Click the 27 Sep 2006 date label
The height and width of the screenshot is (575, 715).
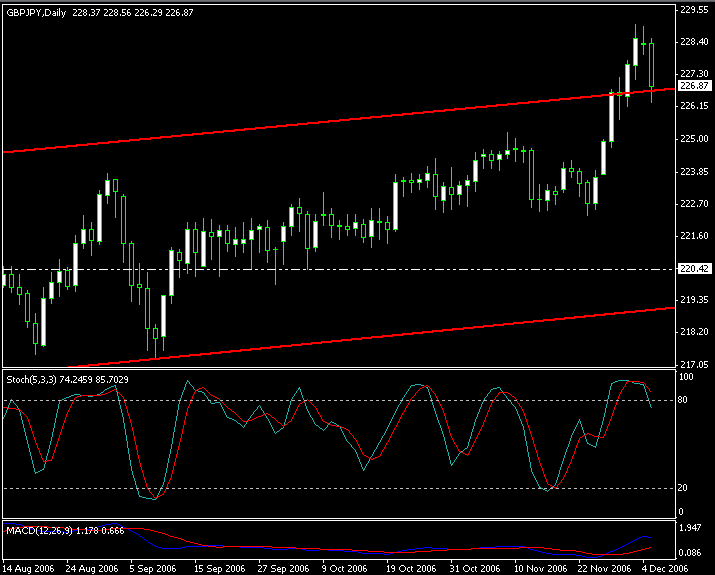[284, 569]
